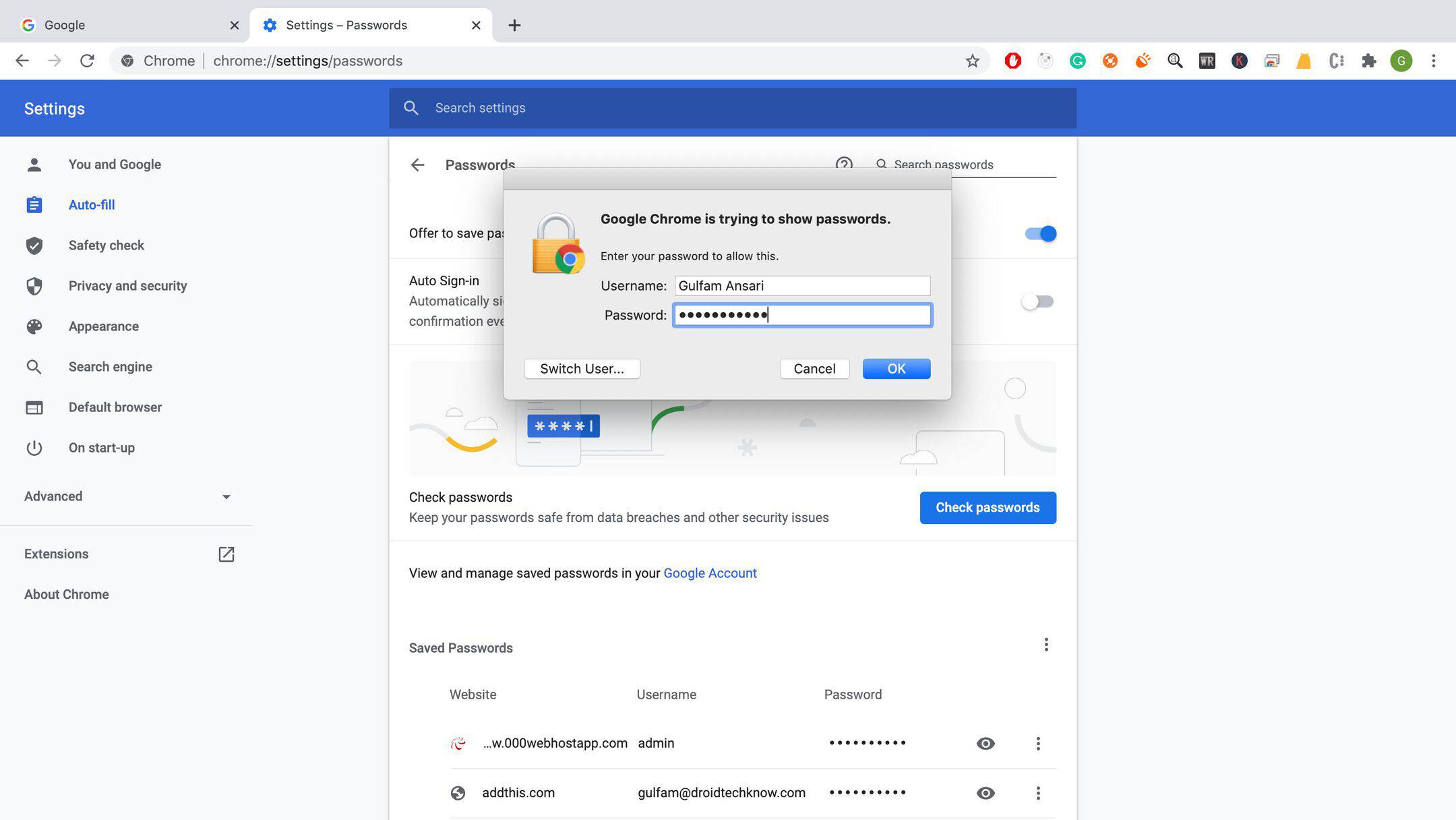Click the site info icon in address bar
Image resolution: width=1456 pixels, height=820 pixels.
tap(127, 61)
